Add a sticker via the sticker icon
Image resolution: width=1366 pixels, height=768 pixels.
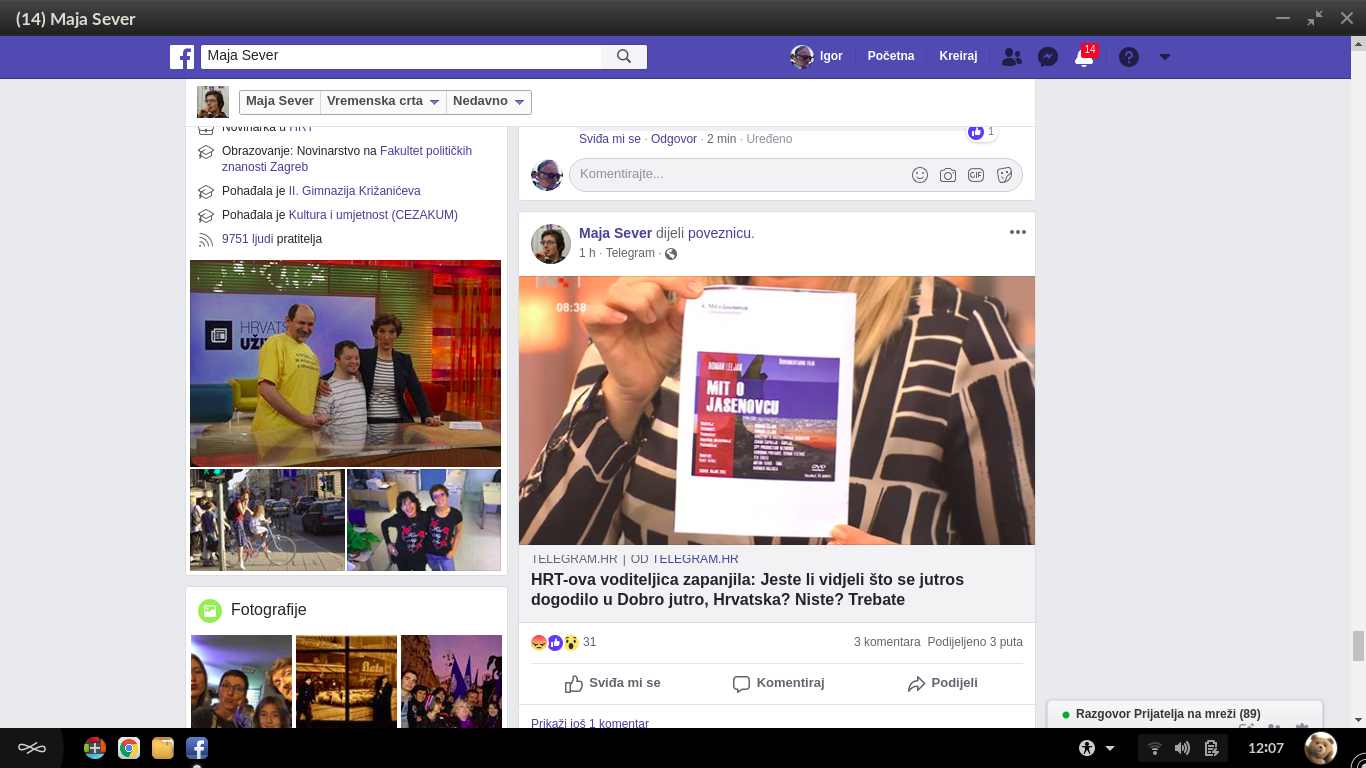[x=1003, y=174]
